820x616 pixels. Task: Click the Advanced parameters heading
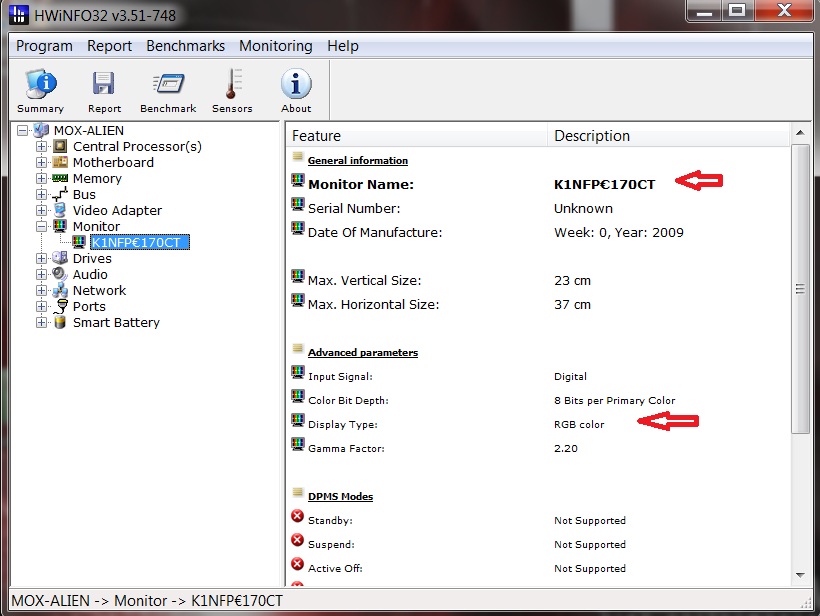363,352
